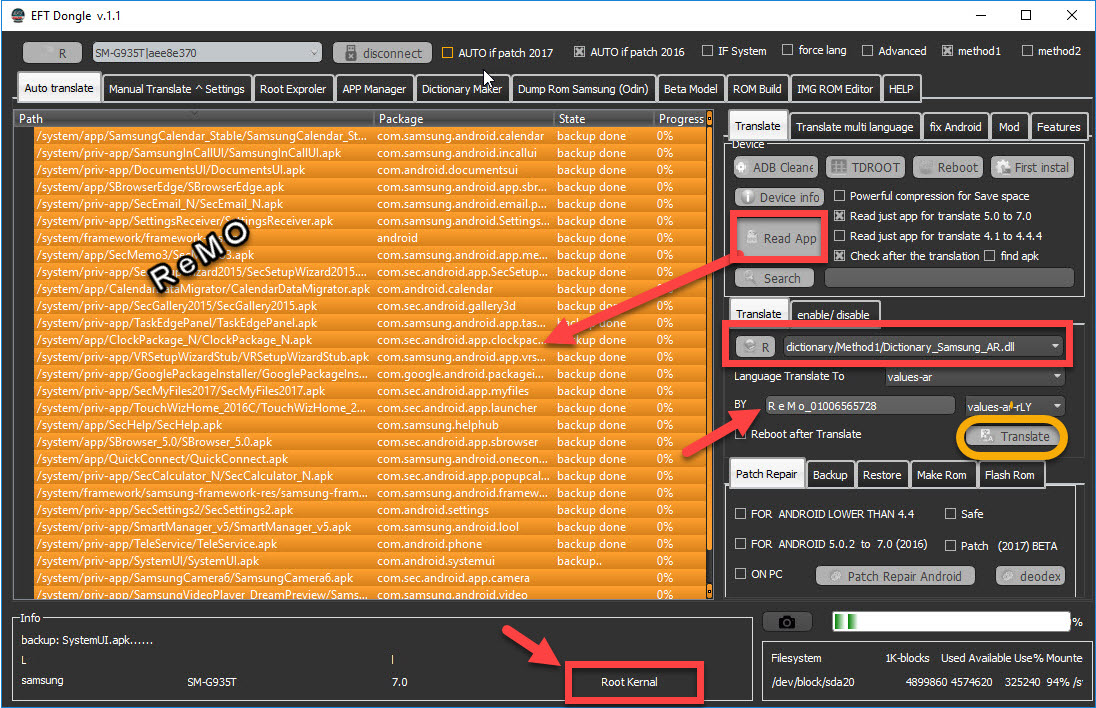
Task: Toggle Read just app for translate 5.0 to 7.0
Action: pos(839,216)
